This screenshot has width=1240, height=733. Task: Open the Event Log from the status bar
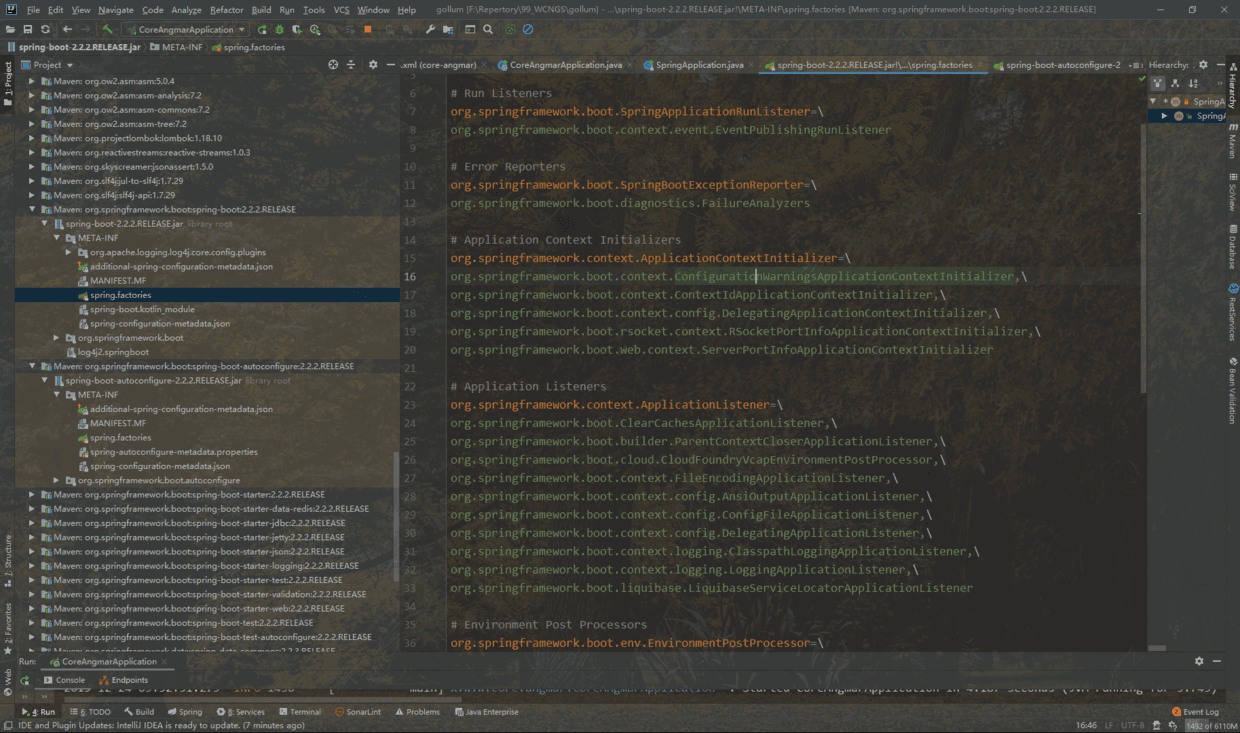(1195, 712)
